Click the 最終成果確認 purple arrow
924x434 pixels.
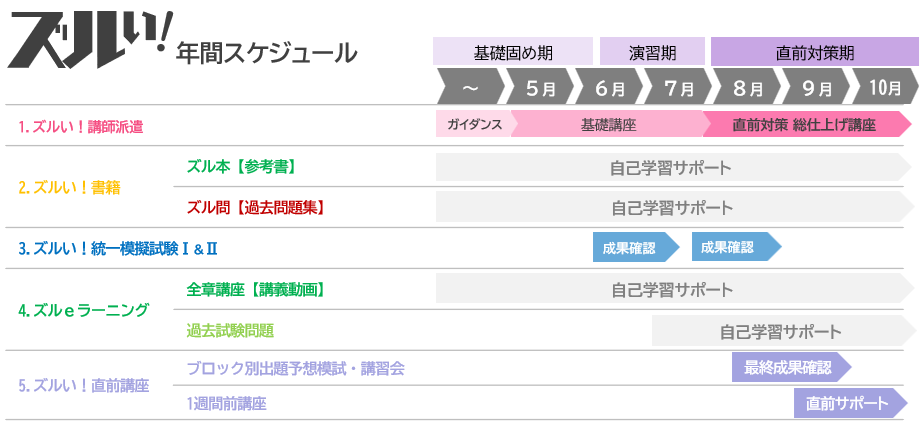tap(788, 367)
